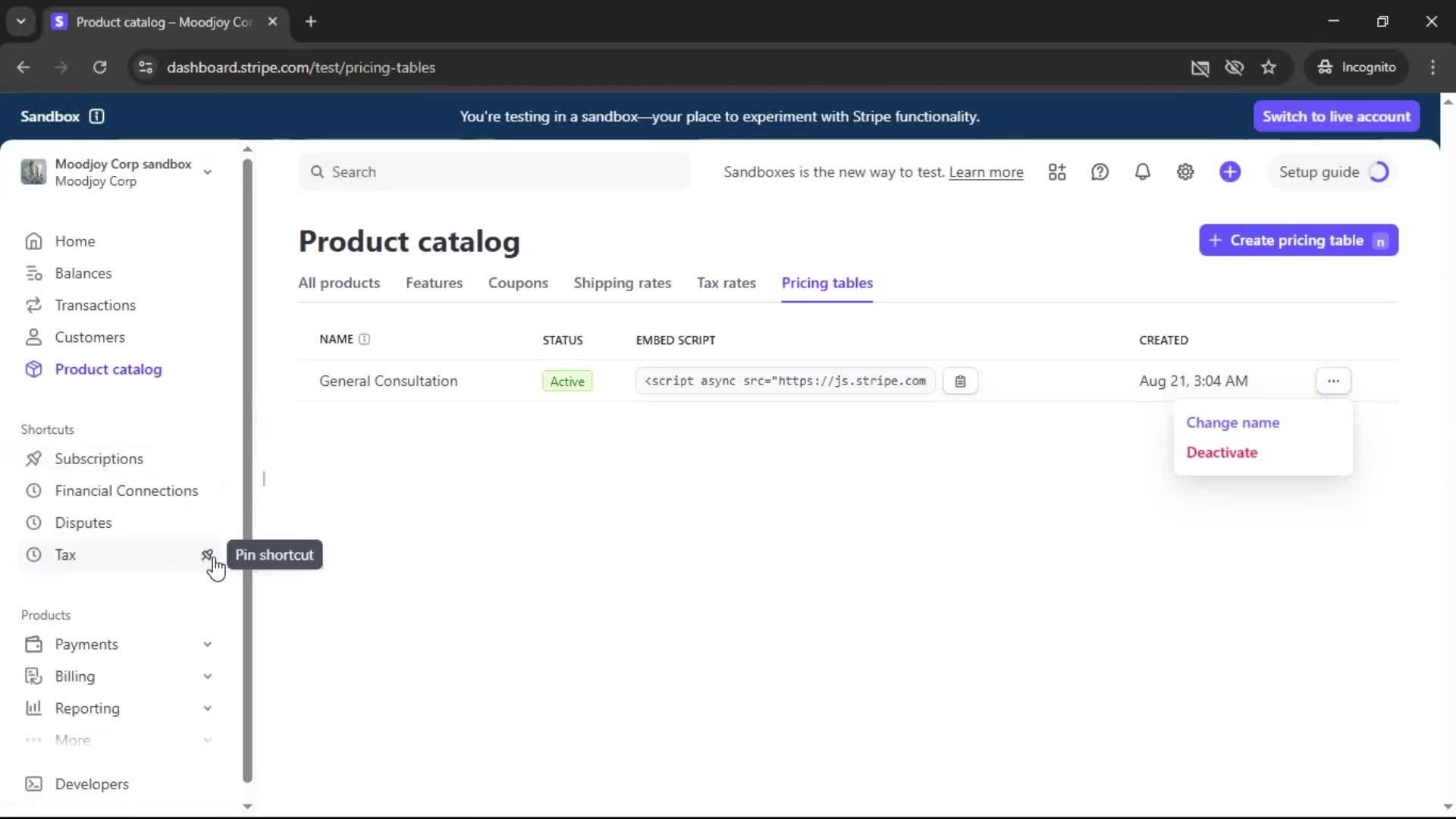Screen dimensions: 1456x819
Task: Bookmark this page with the star icon
Action: [1269, 67]
